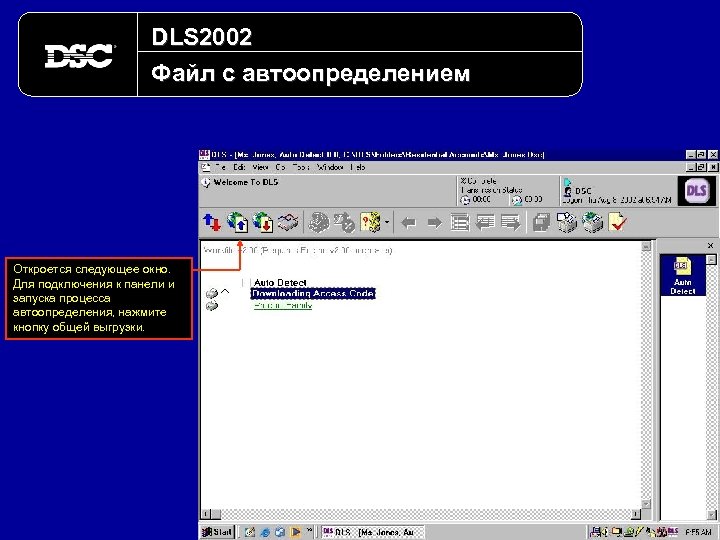
Task: Click the grayed telephone dial toolbar icon
Action: tap(319, 222)
